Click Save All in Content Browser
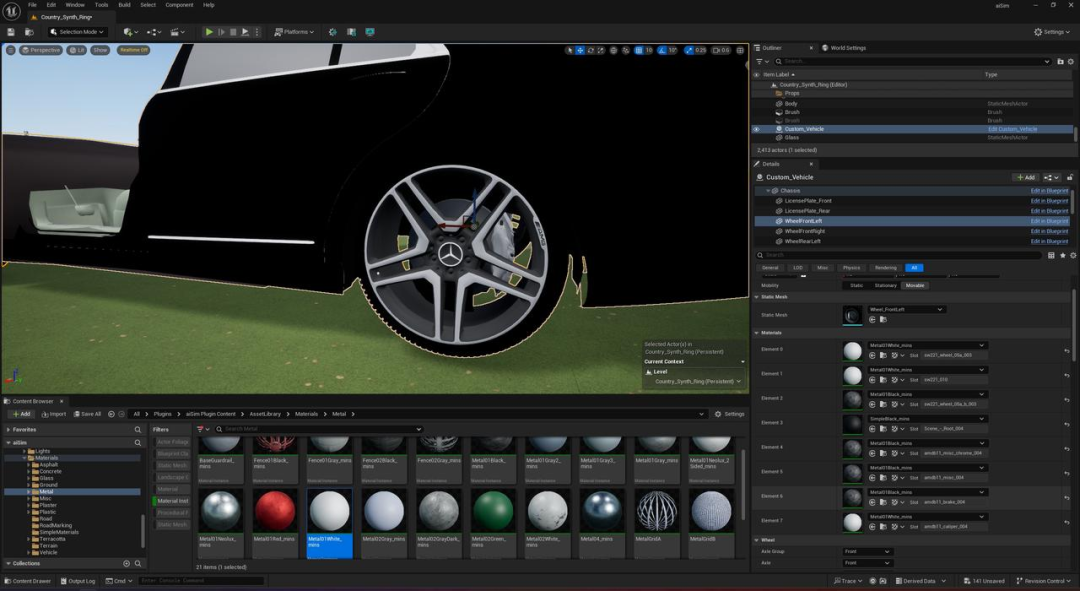Image resolution: width=1080 pixels, height=591 pixels. [87, 414]
